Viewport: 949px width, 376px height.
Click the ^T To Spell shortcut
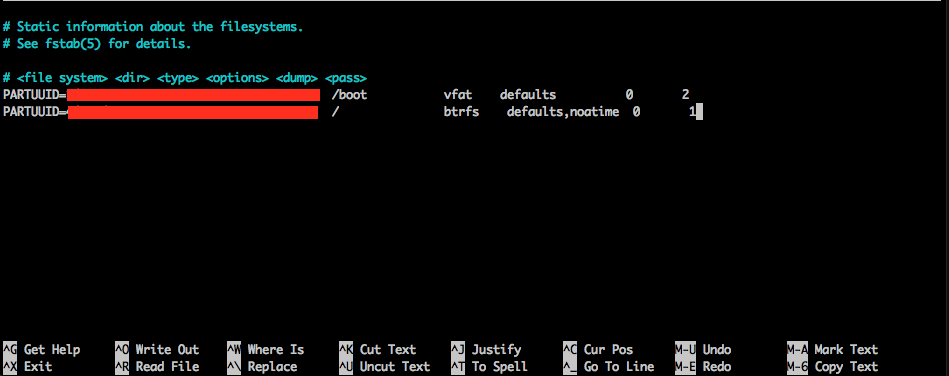[x=490, y=366]
